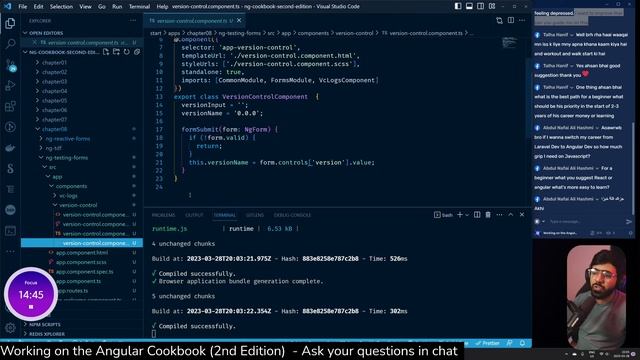640x360 pixels.
Task: Open the Docker whale view in activity bar
Action: tap(10, 148)
